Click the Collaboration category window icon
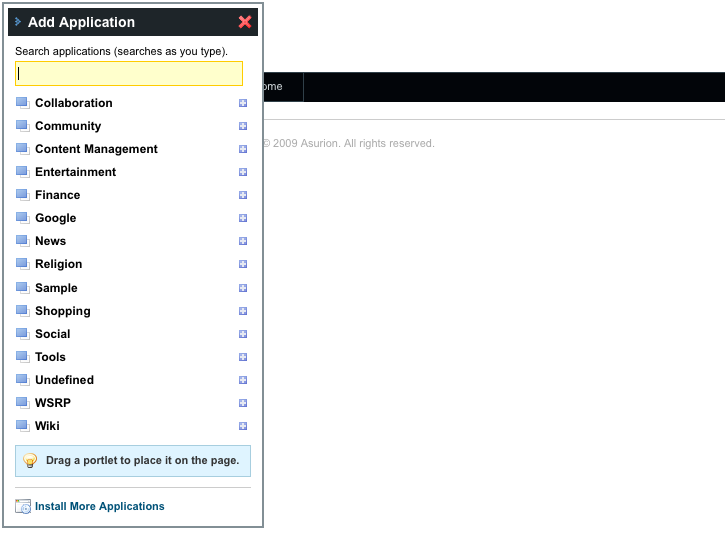Viewport: 725px width, 549px height. [x=22, y=103]
